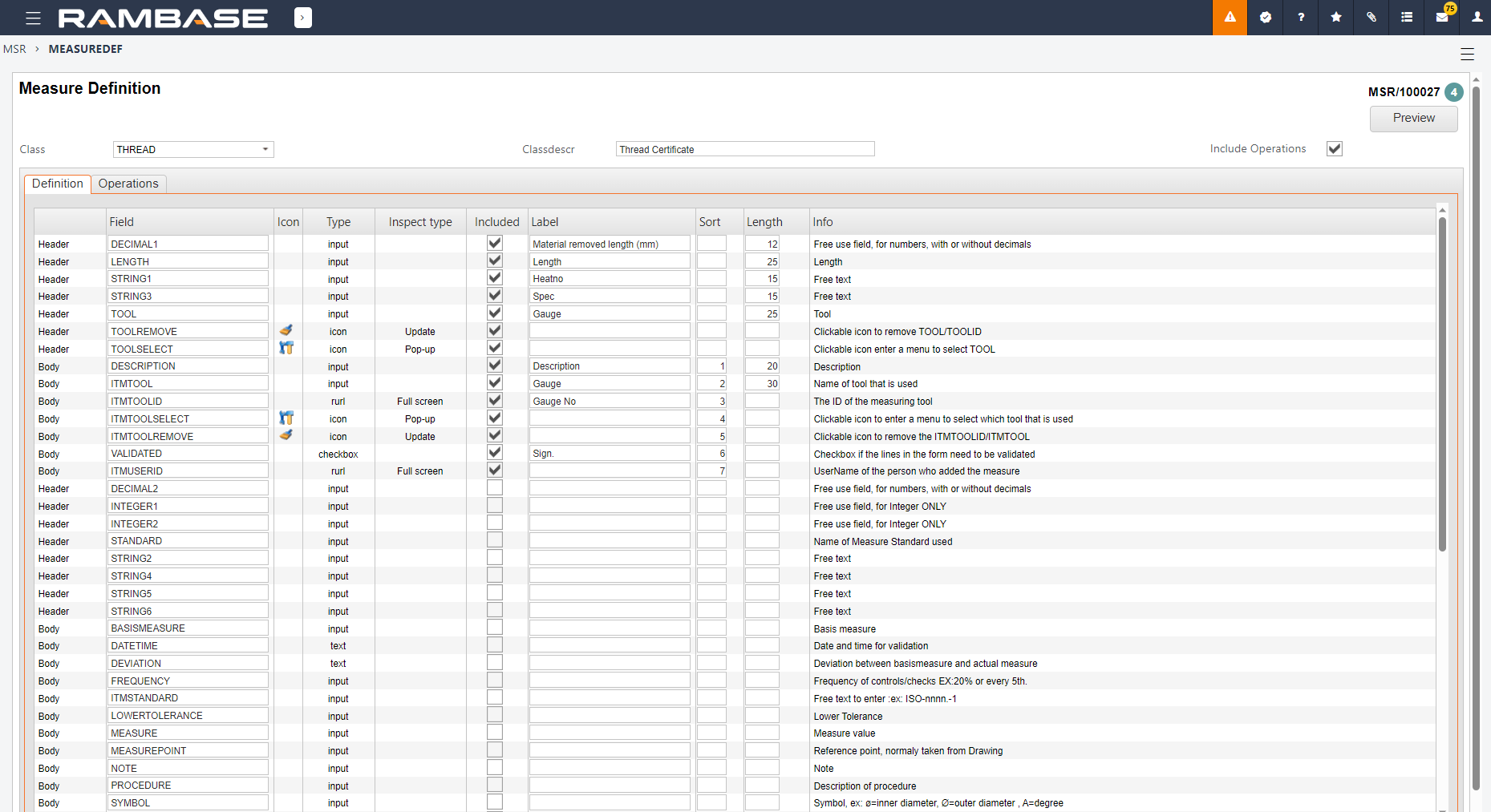Go to MSR in the breadcrumb
Screen dimensions: 1491x812
coord(14,49)
